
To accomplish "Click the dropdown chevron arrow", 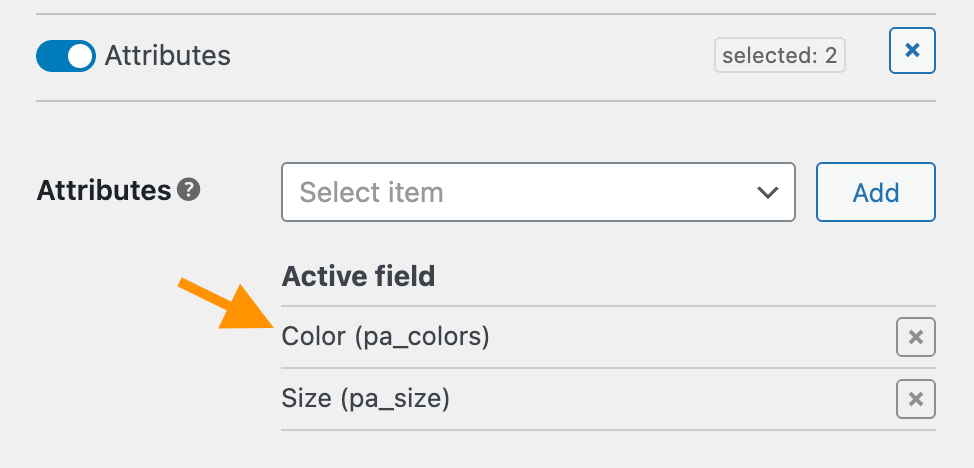I will [x=767, y=192].
